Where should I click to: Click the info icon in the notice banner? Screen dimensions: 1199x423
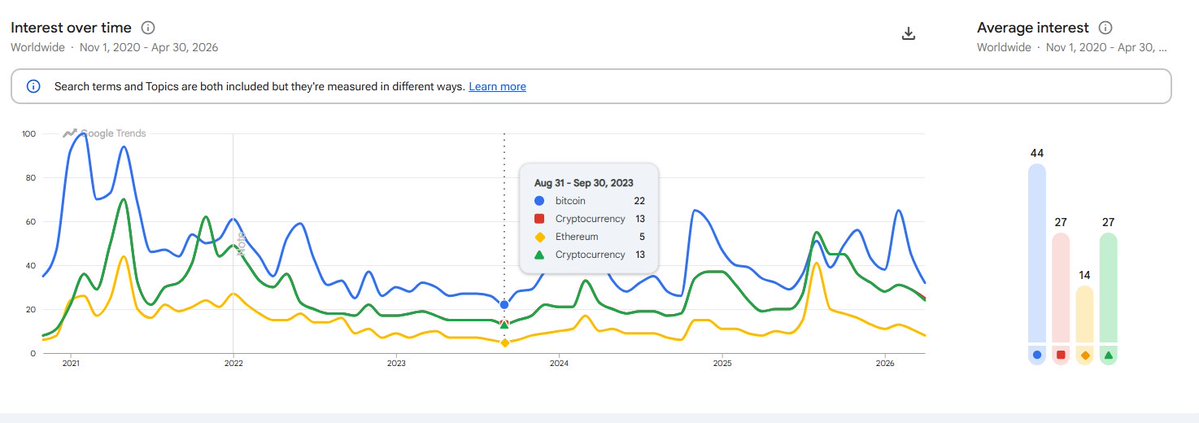33,86
